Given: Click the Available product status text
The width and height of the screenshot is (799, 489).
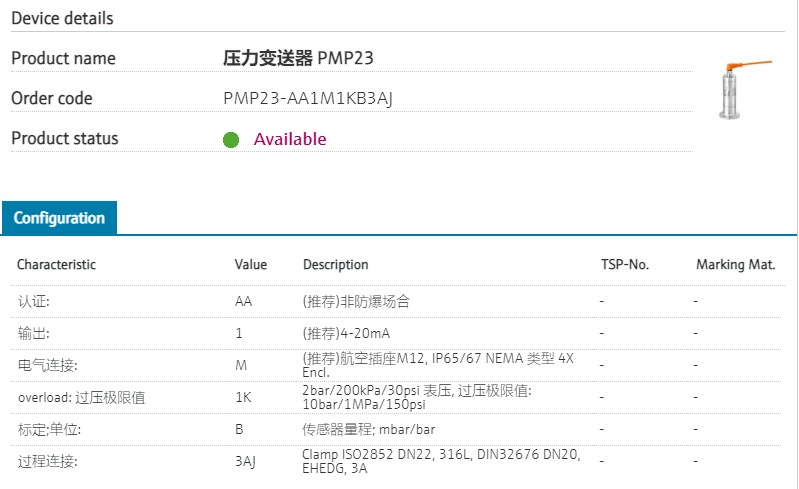Looking at the screenshot, I should pos(289,139).
